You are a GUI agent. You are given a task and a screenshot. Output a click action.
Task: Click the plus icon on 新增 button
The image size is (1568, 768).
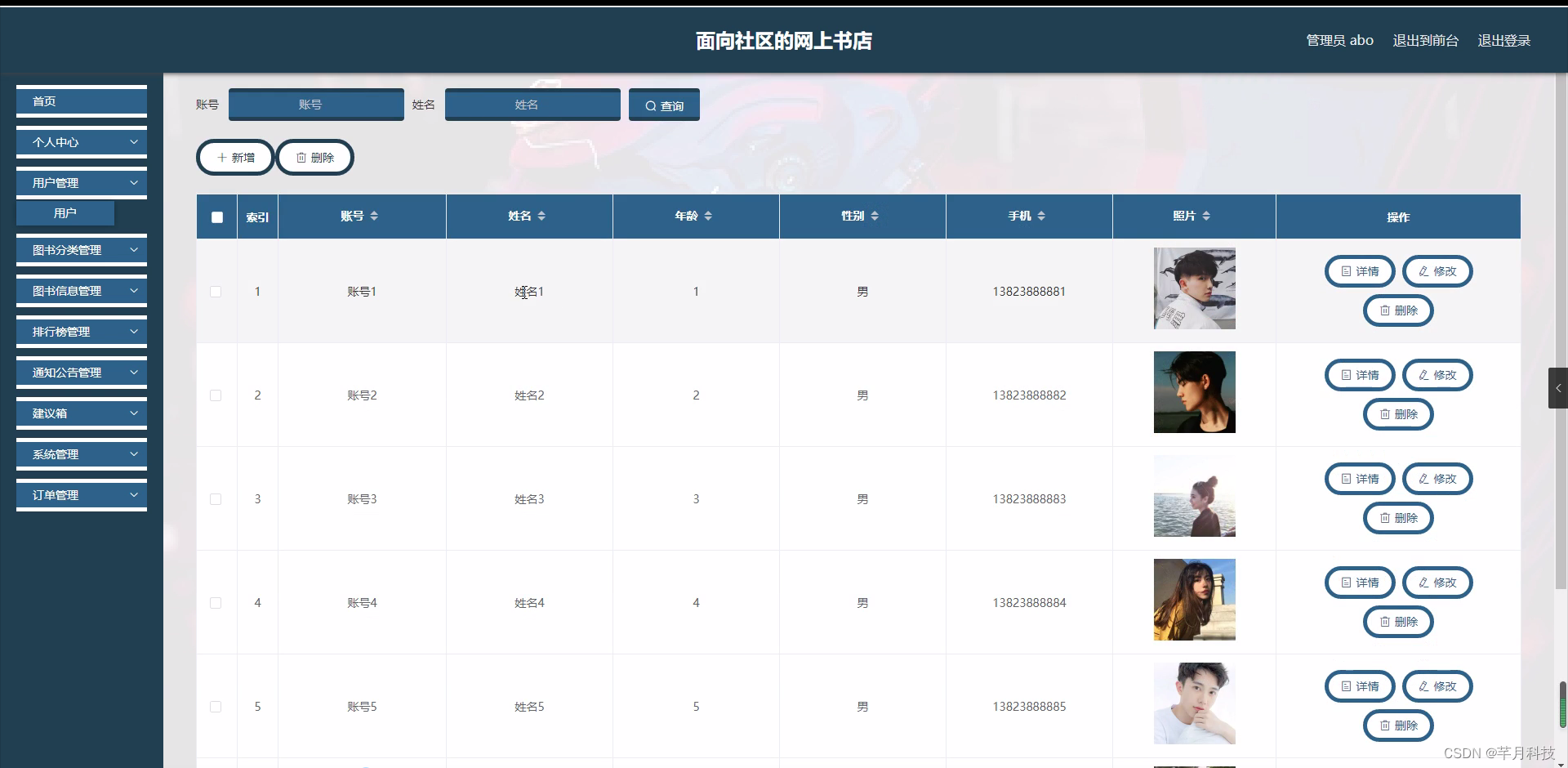222,157
